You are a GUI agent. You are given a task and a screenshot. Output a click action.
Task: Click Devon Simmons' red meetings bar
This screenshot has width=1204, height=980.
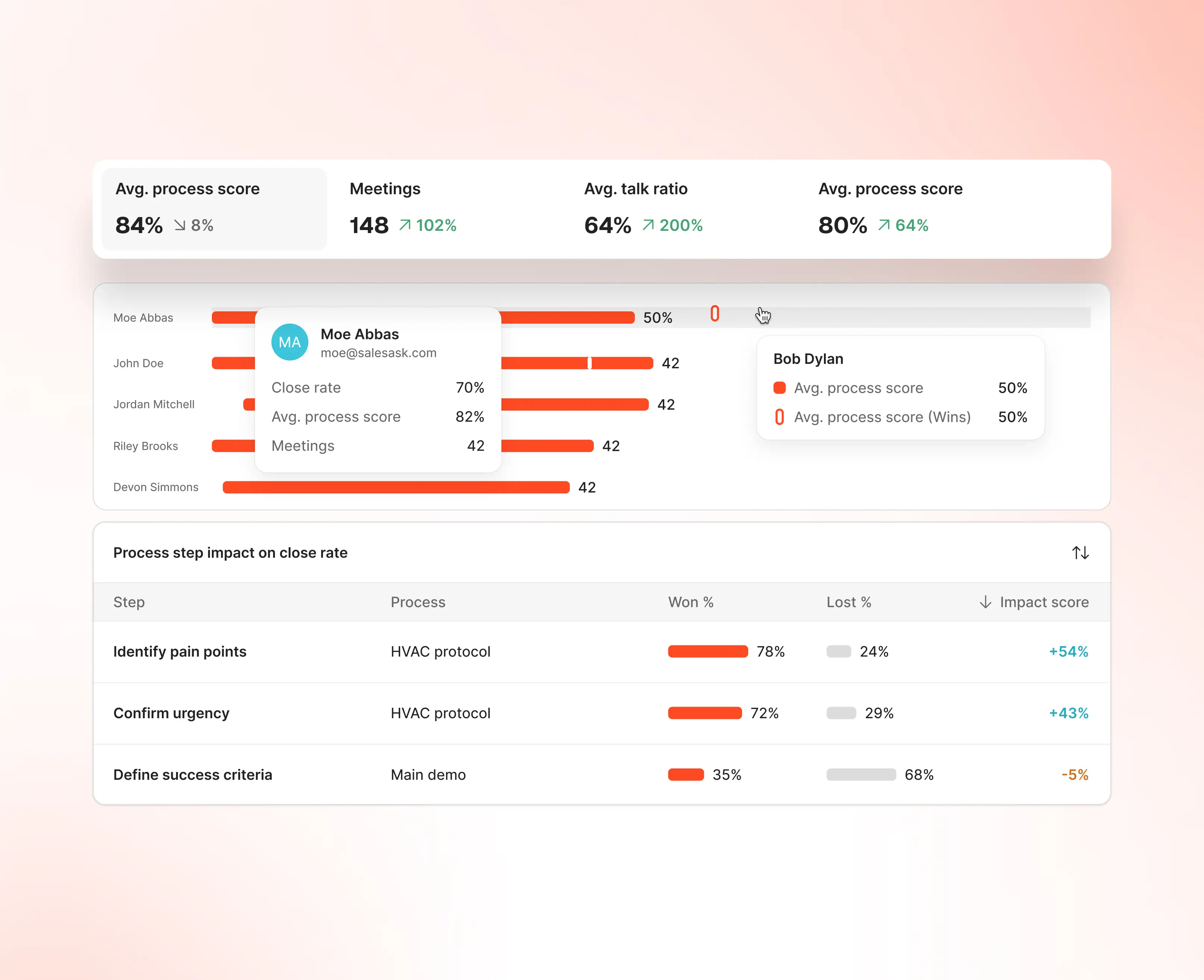click(x=396, y=487)
